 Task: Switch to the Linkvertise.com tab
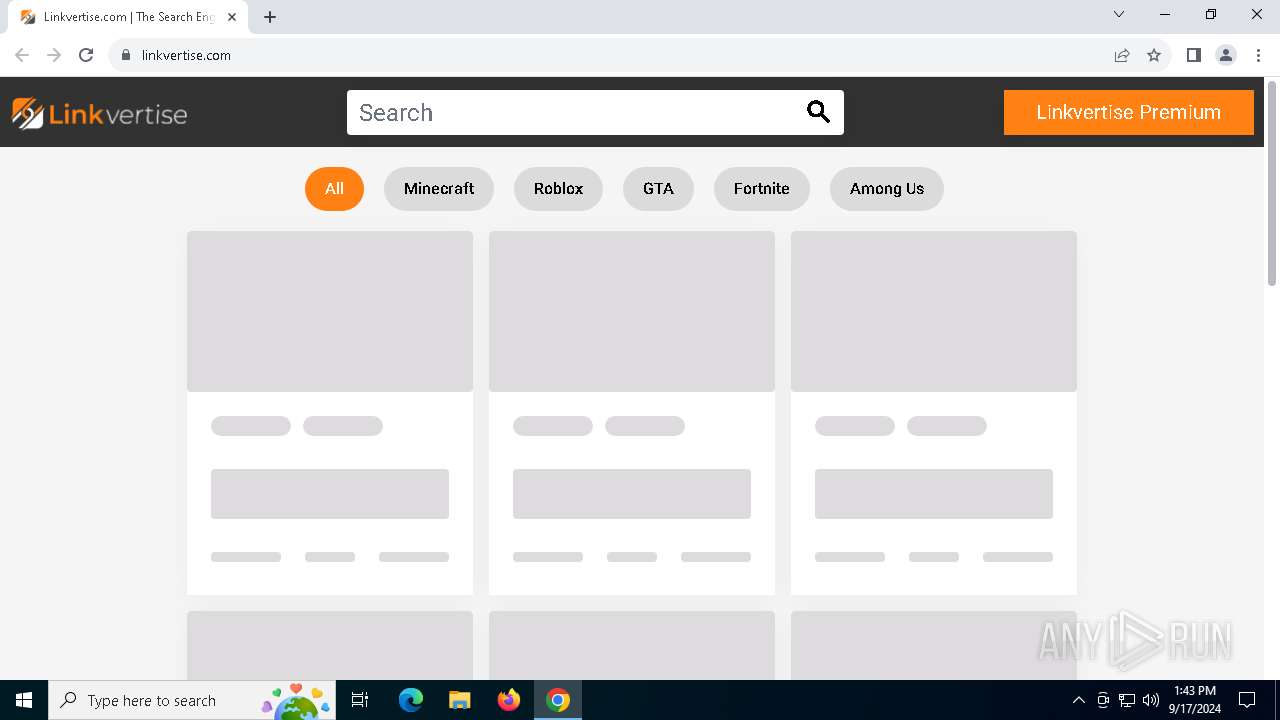click(x=128, y=17)
